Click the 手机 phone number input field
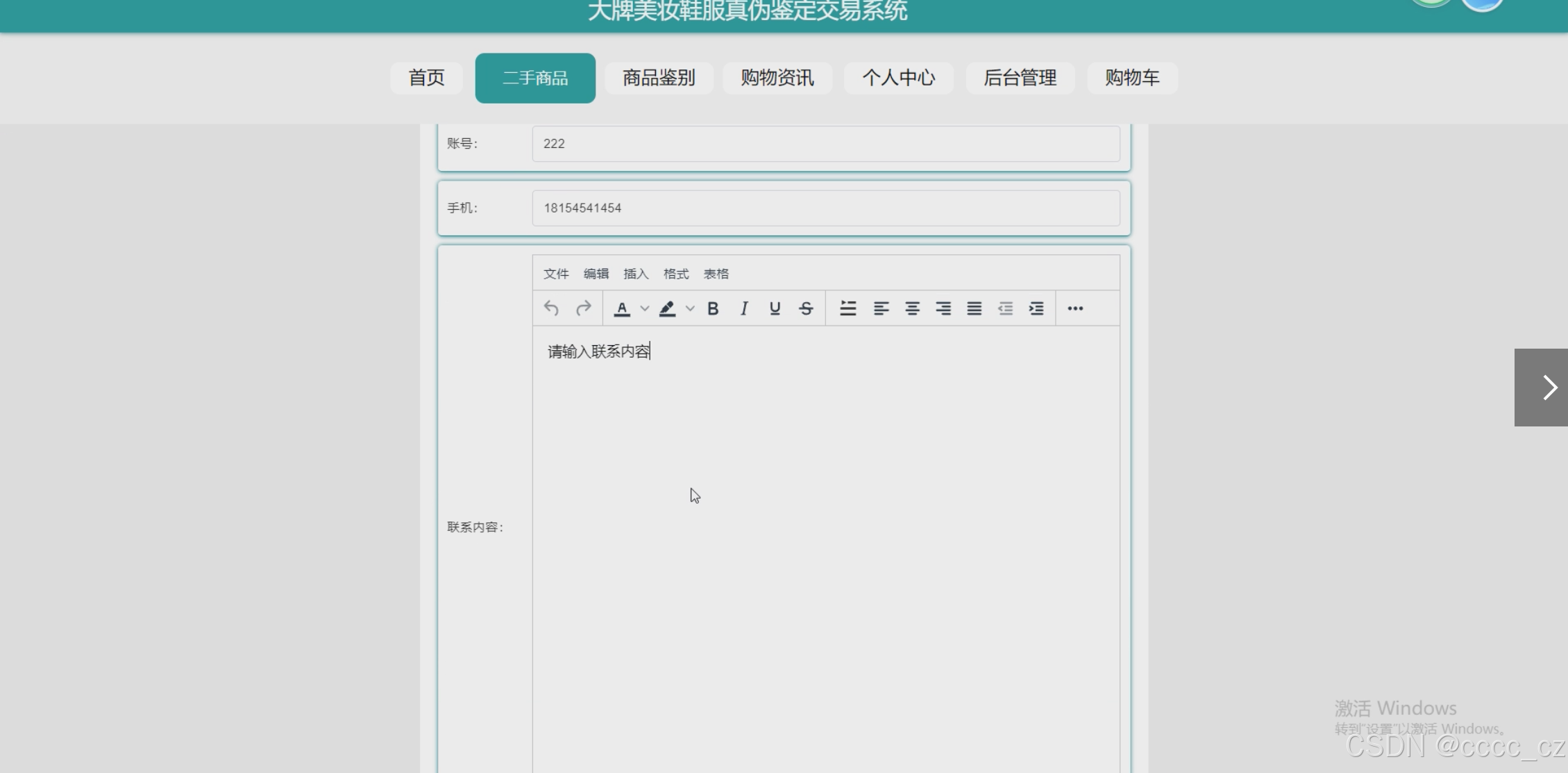 click(825, 208)
